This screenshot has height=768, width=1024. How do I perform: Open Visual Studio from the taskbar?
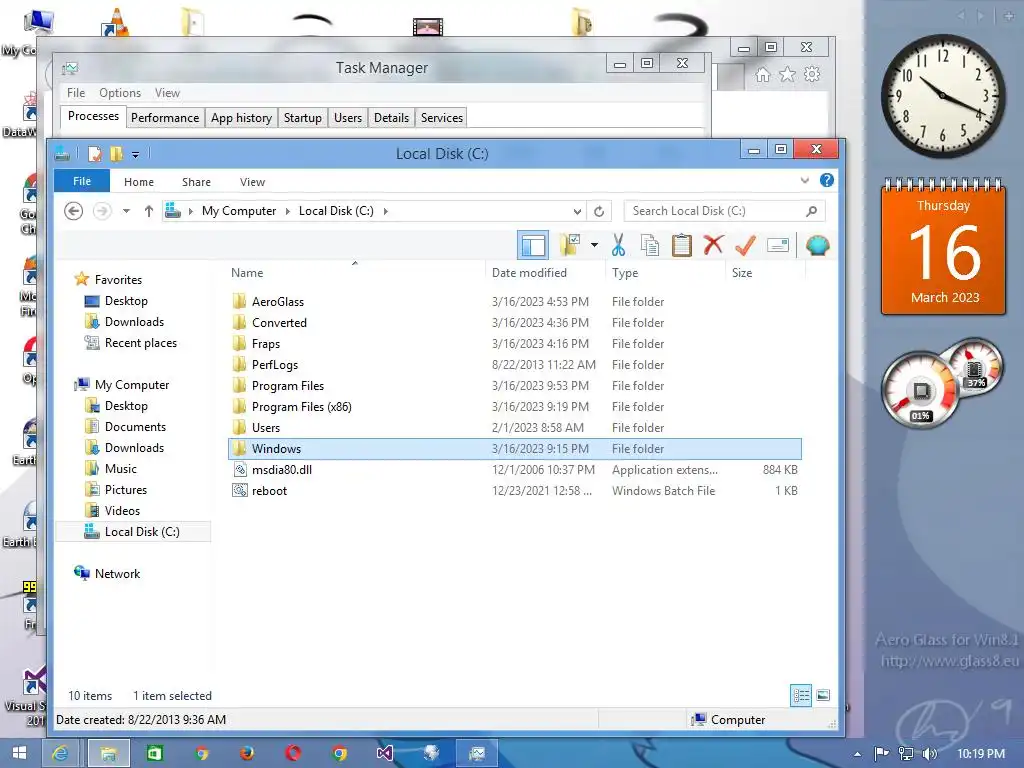pyautogui.click(x=385, y=753)
